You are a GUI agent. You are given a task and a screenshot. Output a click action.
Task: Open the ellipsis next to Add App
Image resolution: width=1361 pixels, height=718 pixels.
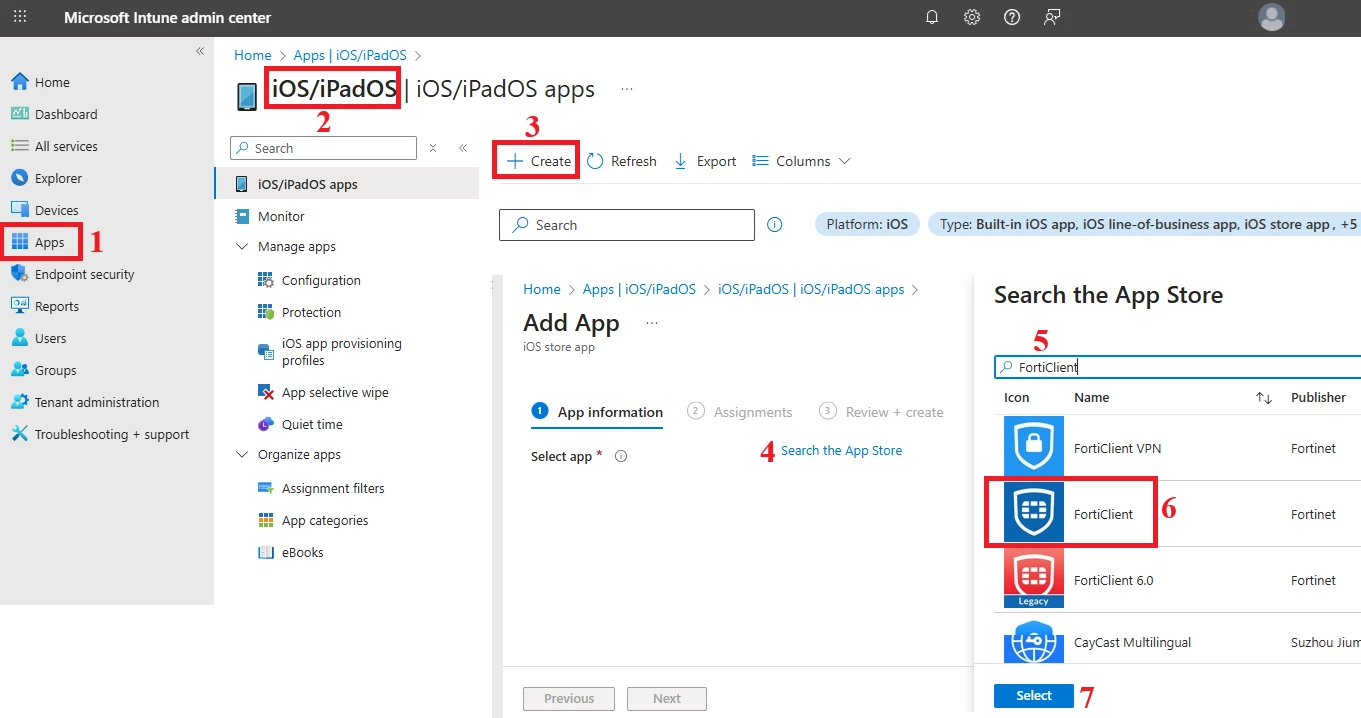pyautogui.click(x=652, y=323)
